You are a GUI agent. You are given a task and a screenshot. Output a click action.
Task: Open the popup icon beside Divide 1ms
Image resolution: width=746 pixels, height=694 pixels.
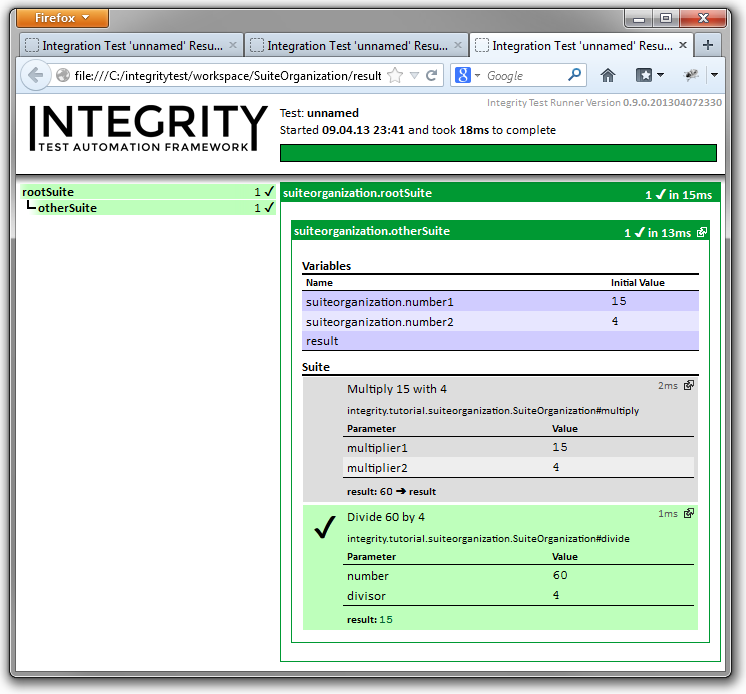(688, 513)
